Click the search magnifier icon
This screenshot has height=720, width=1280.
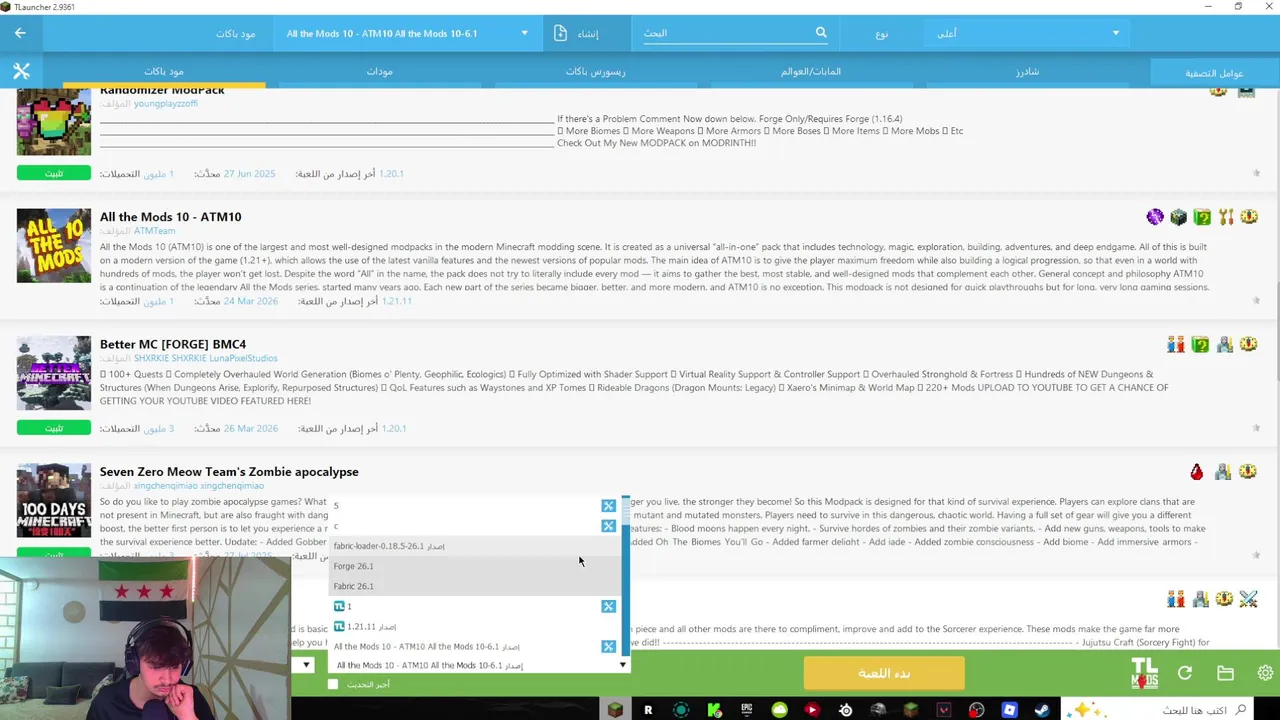821,33
